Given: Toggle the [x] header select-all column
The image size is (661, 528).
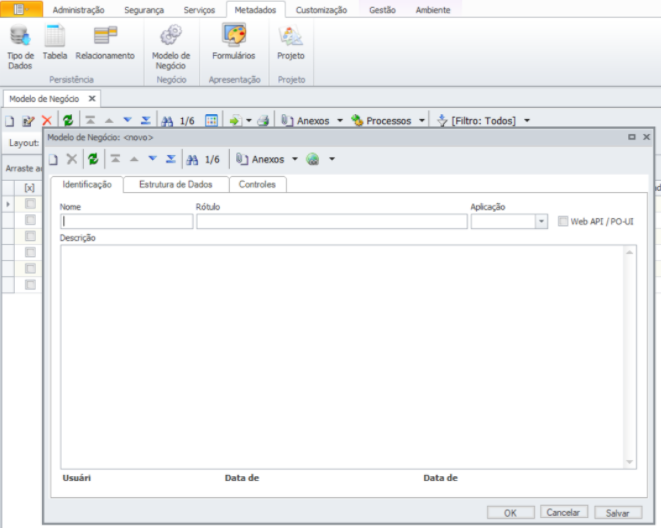Looking at the screenshot, I should pos(30,188).
